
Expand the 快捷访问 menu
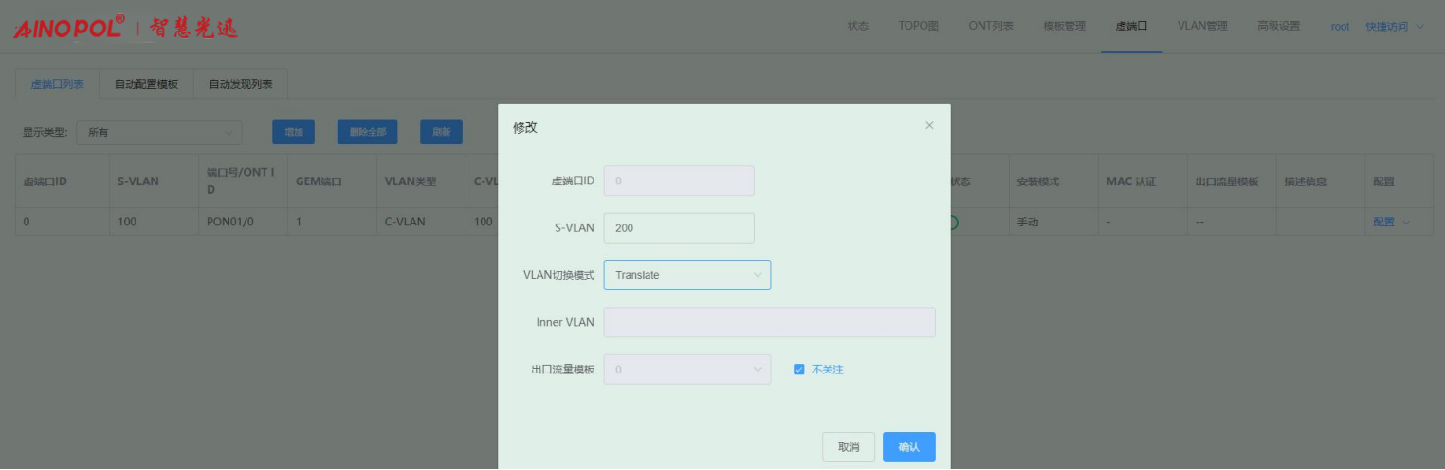[x=1393, y=27]
